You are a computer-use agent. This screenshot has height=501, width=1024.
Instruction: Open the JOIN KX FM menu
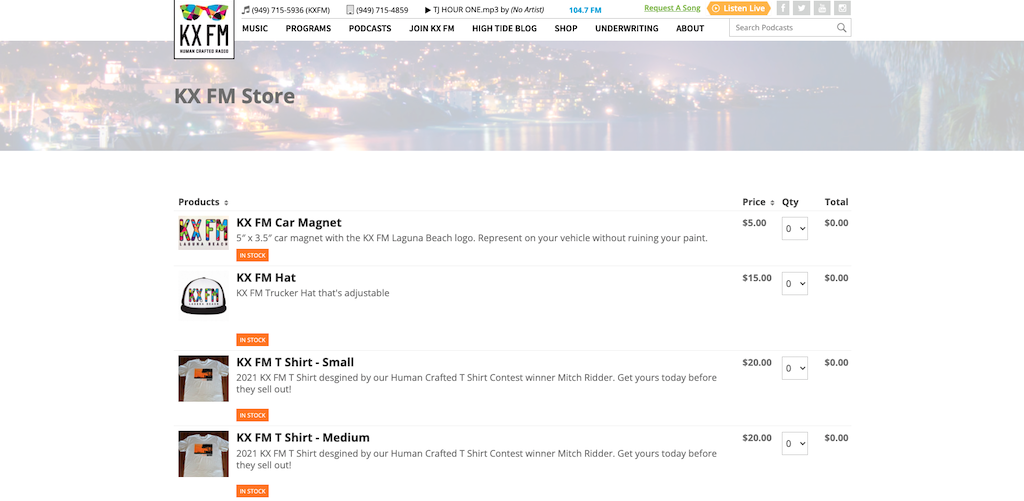coord(432,28)
